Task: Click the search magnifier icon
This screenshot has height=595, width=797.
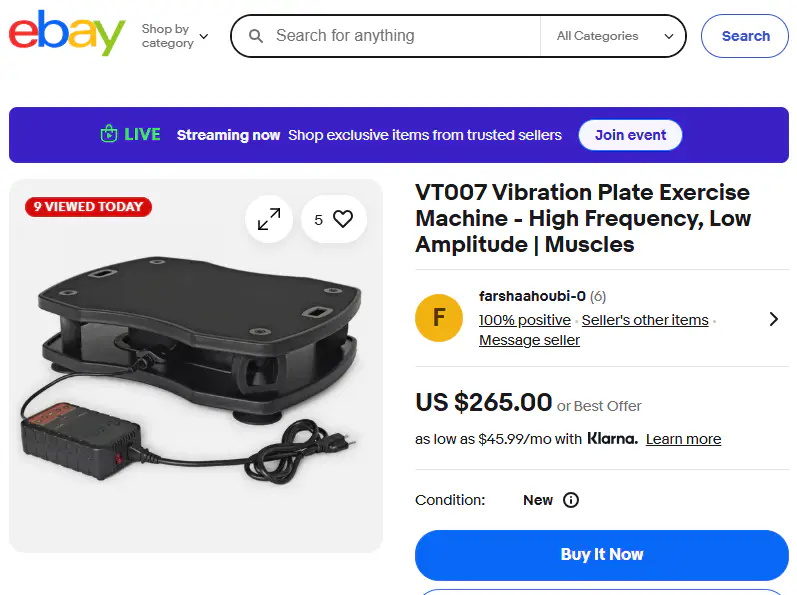Action: tap(256, 36)
